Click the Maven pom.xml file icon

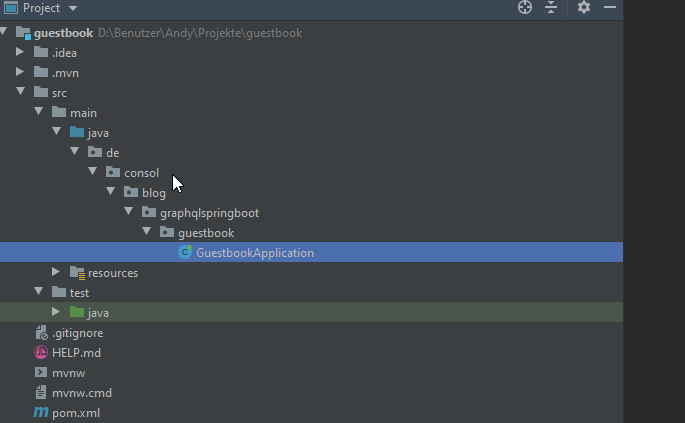click(41, 413)
